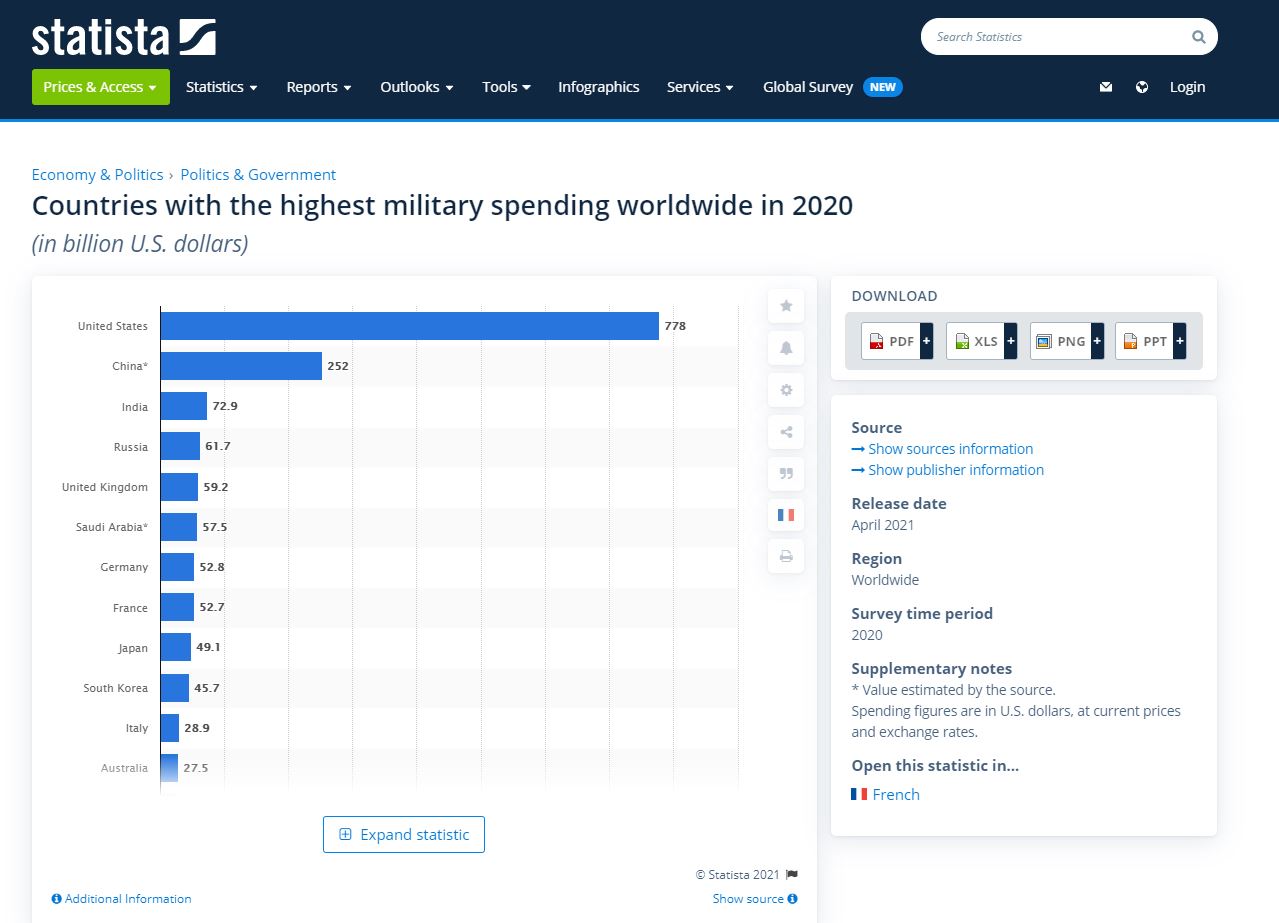Open the Infographics menu item
Viewport: 1279px width, 923px height.
click(x=598, y=87)
